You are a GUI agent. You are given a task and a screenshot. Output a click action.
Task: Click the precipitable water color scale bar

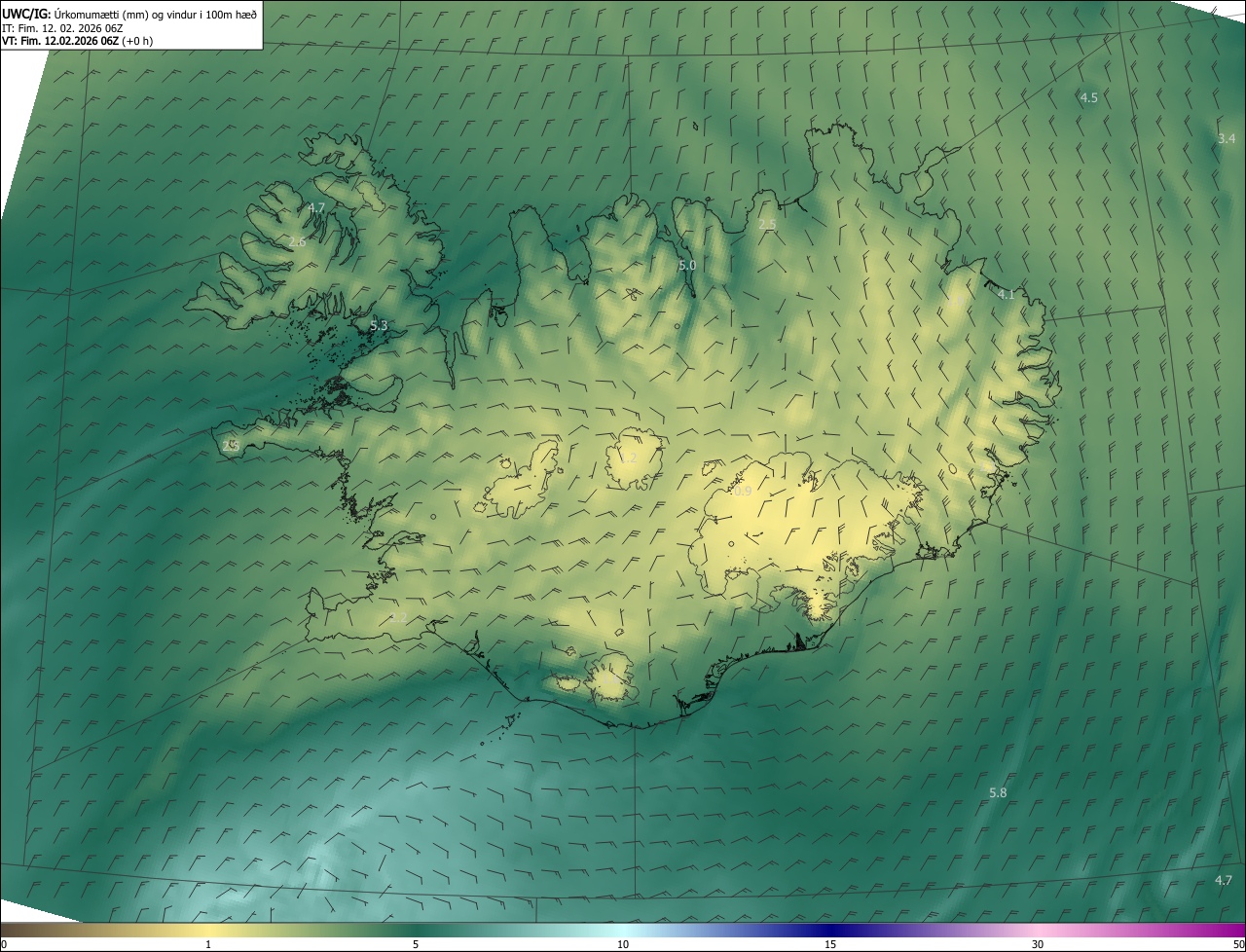tap(623, 930)
